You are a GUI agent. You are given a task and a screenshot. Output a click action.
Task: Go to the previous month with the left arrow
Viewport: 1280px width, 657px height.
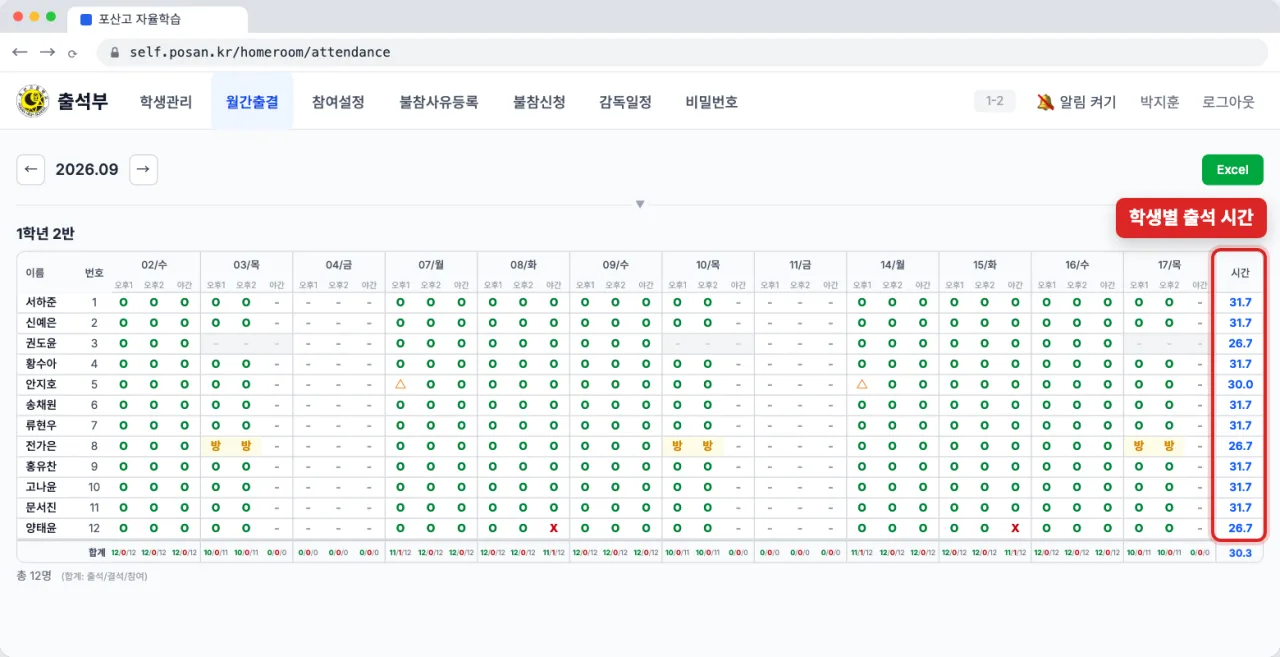coord(30,169)
